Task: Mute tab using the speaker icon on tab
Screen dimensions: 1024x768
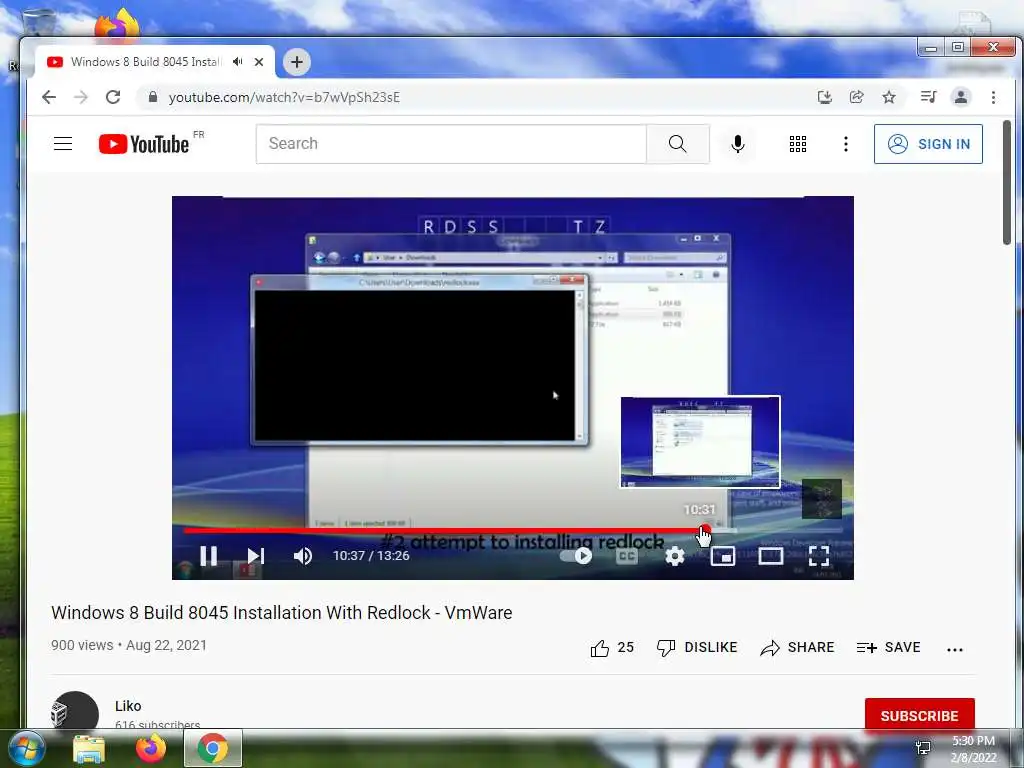Action: [x=238, y=61]
